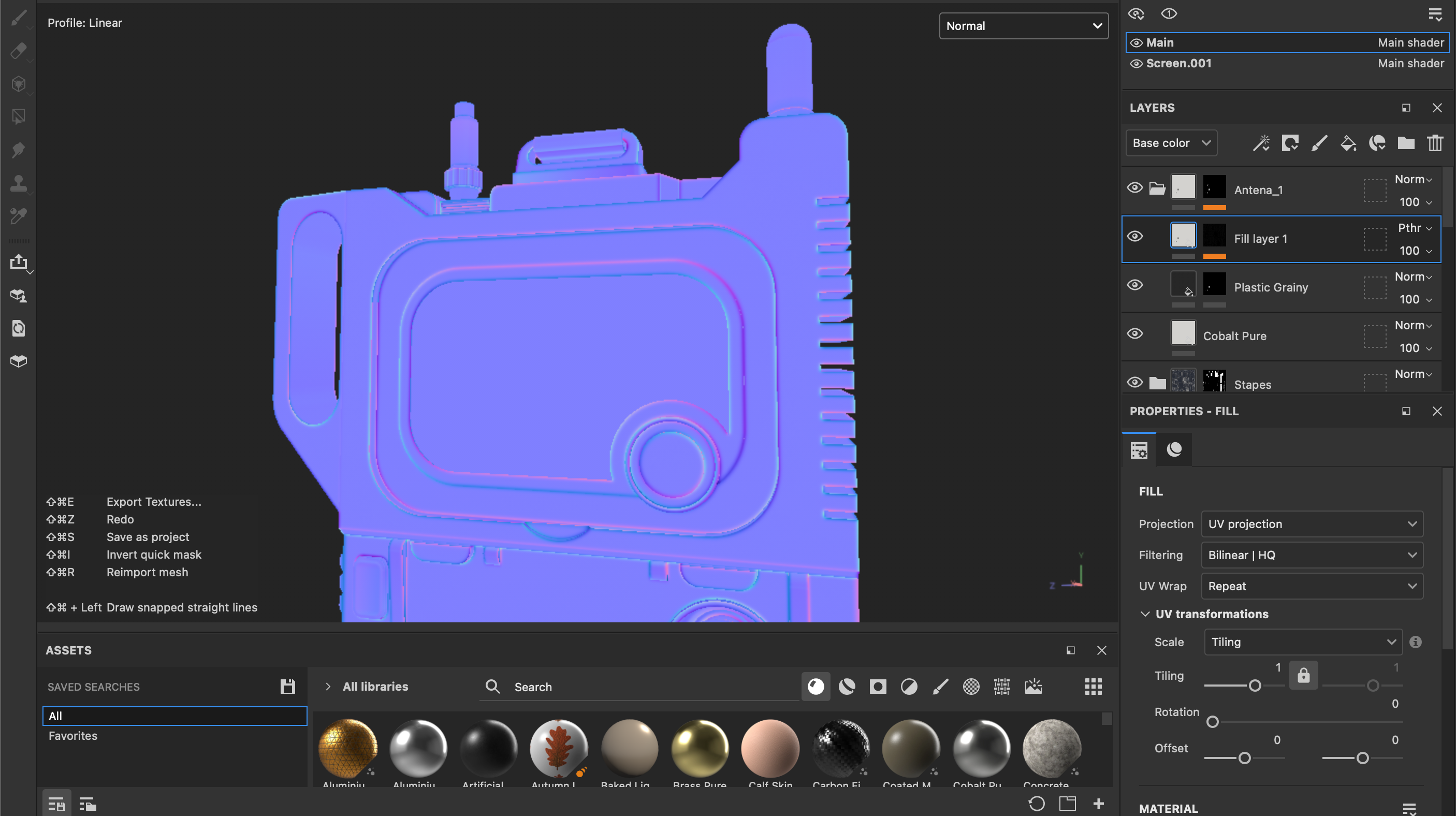
Task: Filter assets by textures icon
Action: click(1001, 687)
